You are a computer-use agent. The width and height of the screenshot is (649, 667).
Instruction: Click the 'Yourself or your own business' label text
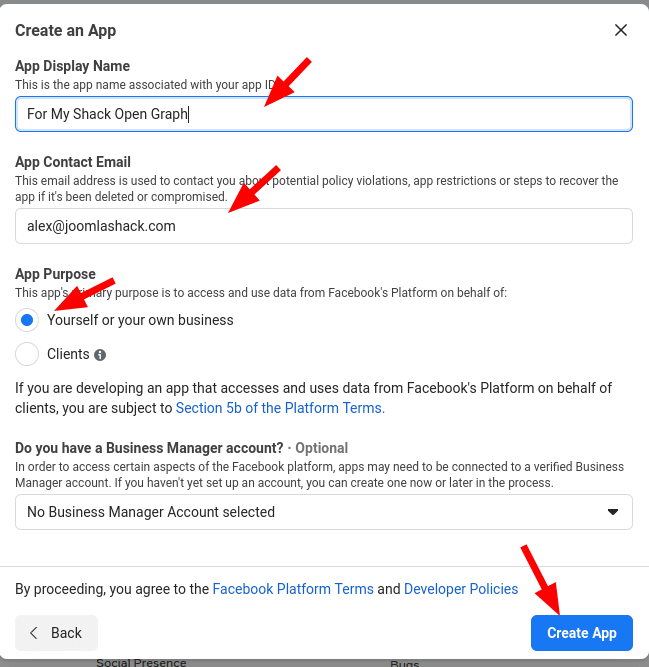[x=140, y=320]
